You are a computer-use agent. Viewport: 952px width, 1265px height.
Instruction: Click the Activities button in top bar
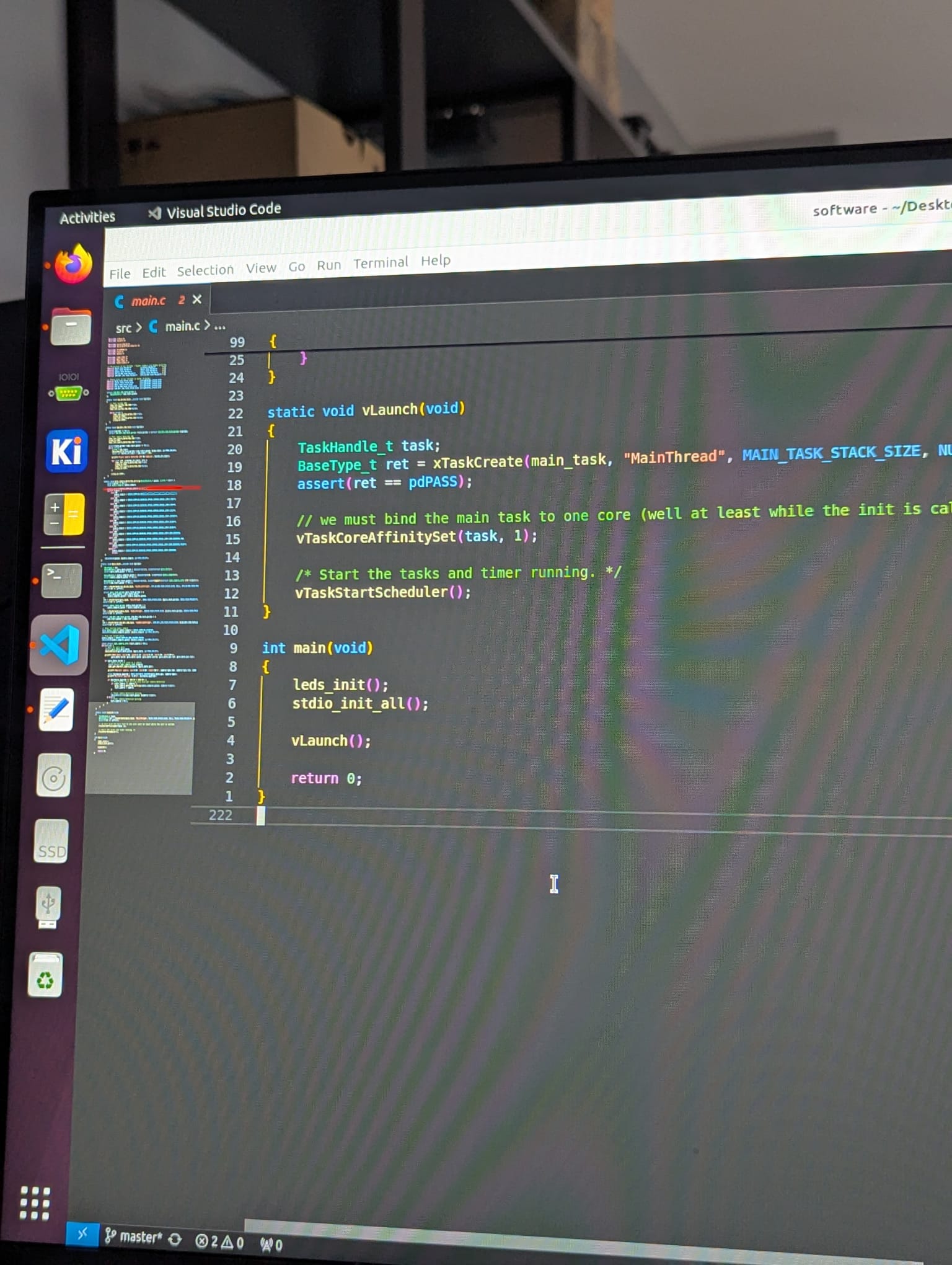point(87,218)
